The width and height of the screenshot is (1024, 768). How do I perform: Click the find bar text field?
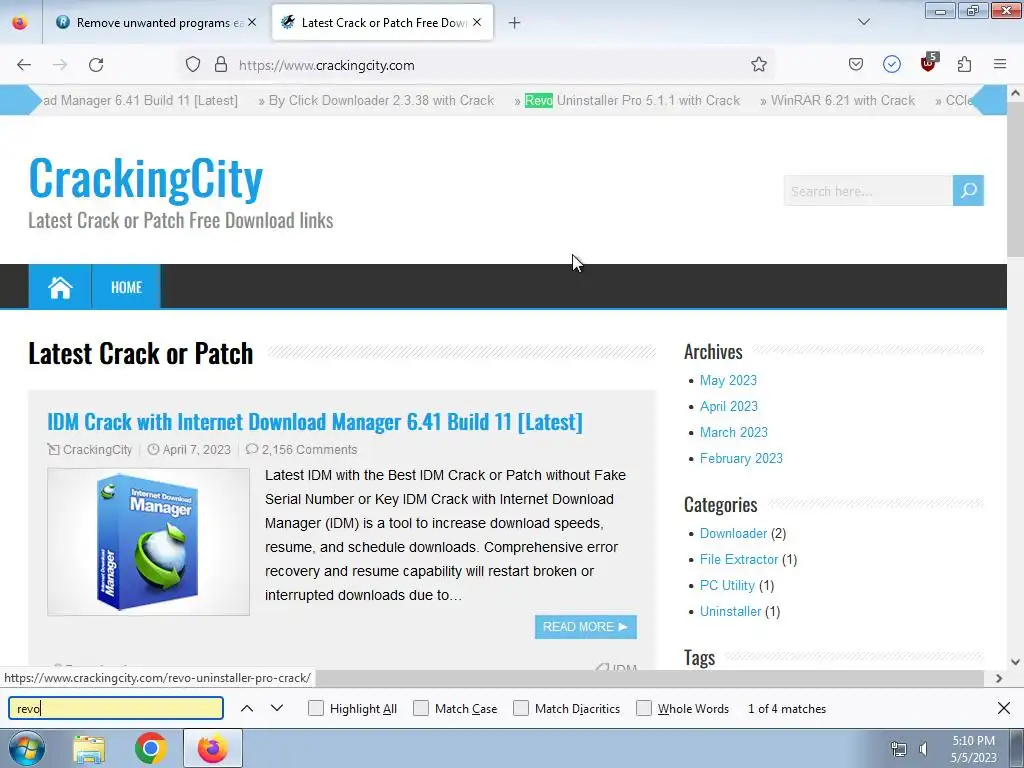pyautogui.click(x=116, y=709)
